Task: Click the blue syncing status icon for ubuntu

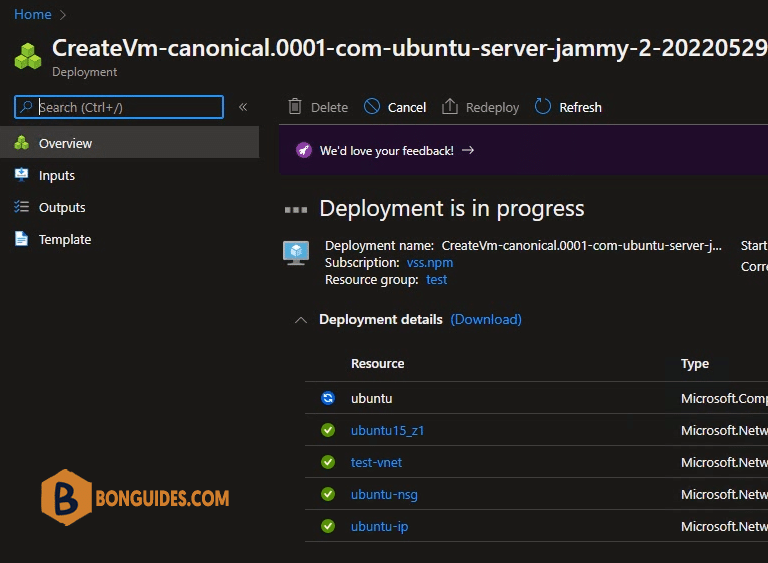Action: pyautogui.click(x=328, y=398)
